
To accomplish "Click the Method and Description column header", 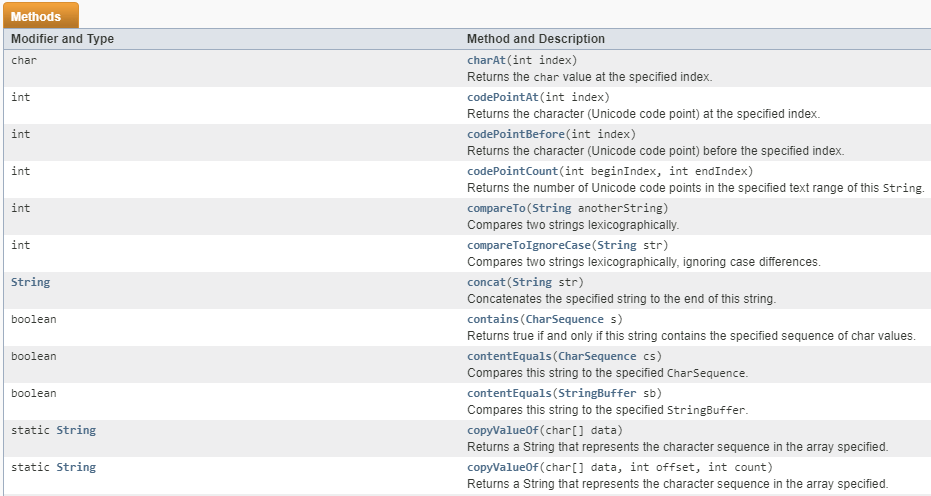I will 536,39.
